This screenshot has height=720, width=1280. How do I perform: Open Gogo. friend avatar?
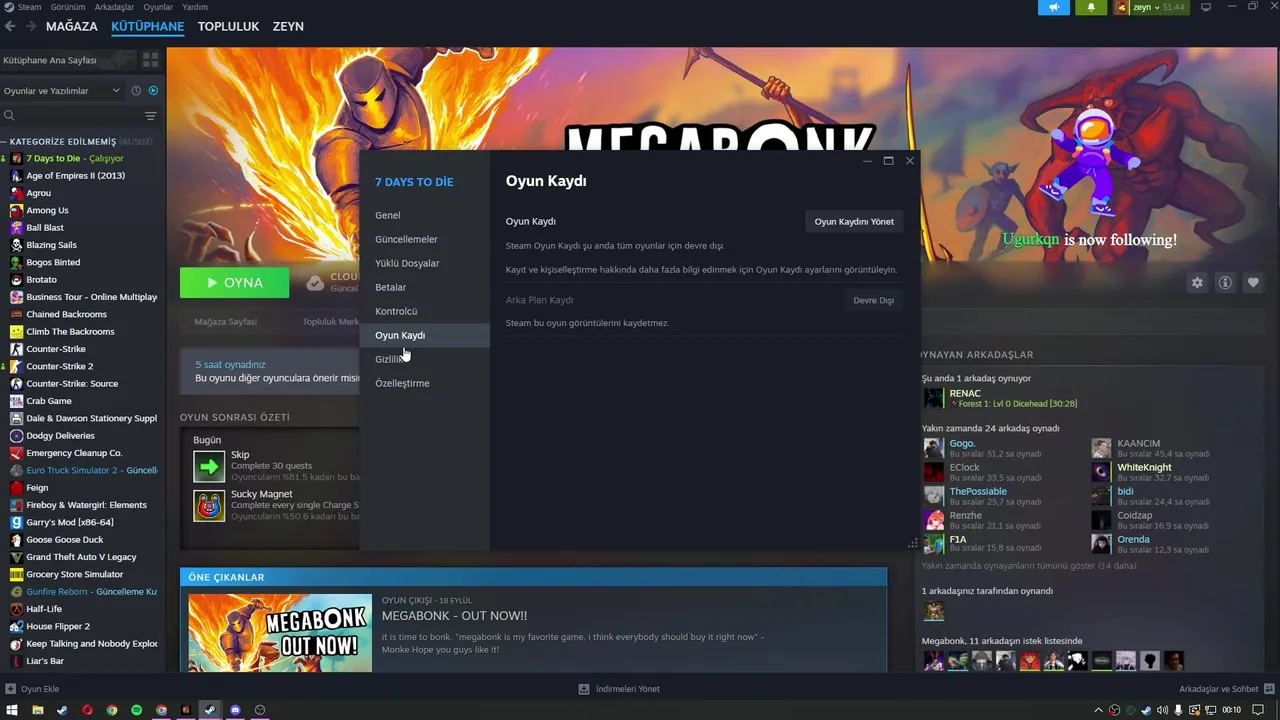point(933,448)
